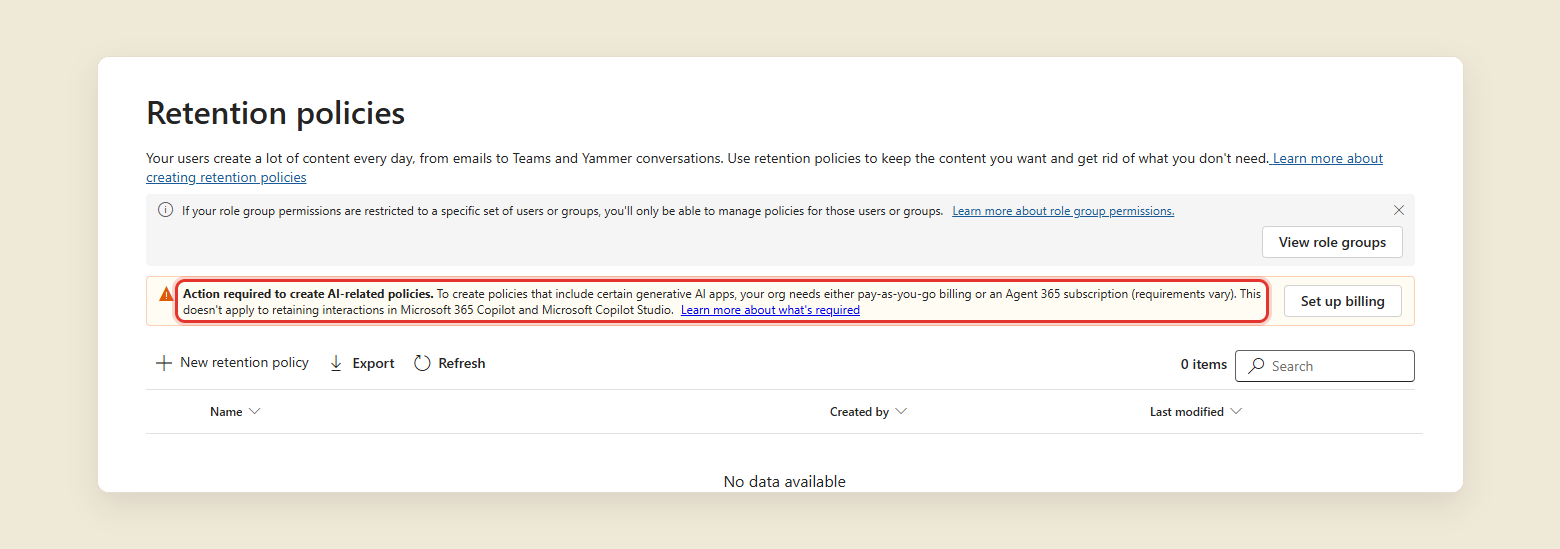Viewport: 1560px width, 549px height.
Task: Open View role groups
Action: click(x=1332, y=242)
